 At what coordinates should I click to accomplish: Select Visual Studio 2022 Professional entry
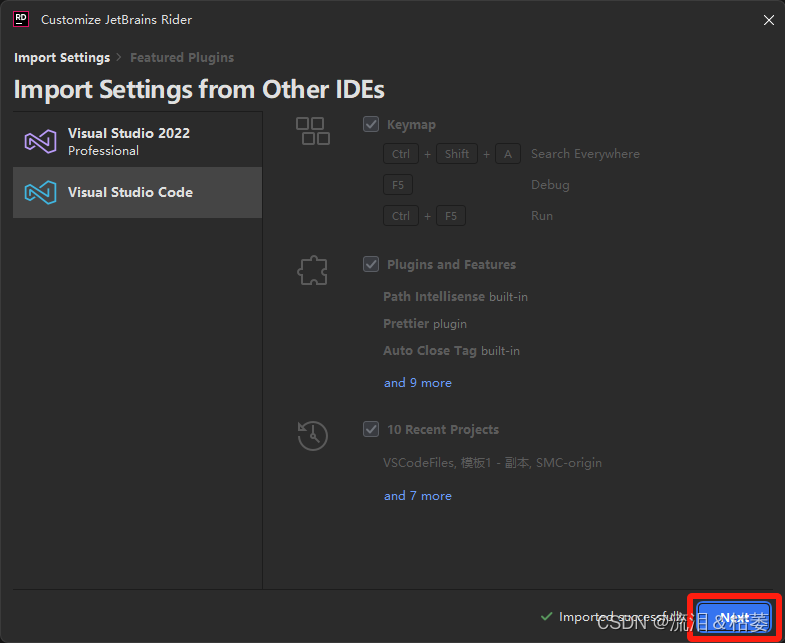pos(137,141)
